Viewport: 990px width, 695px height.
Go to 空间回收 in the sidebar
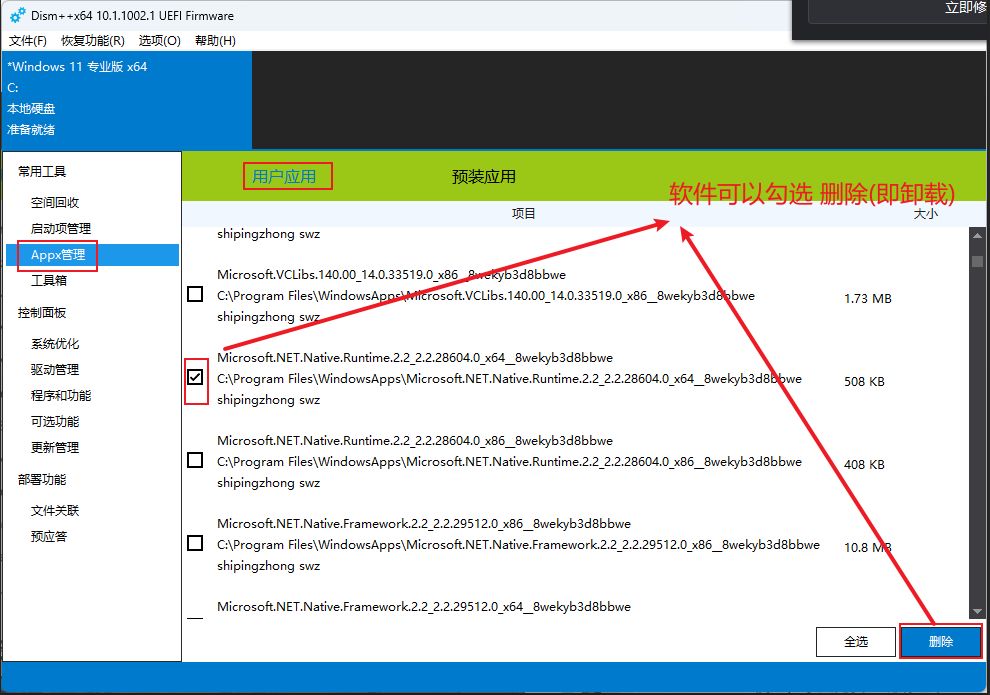point(55,203)
